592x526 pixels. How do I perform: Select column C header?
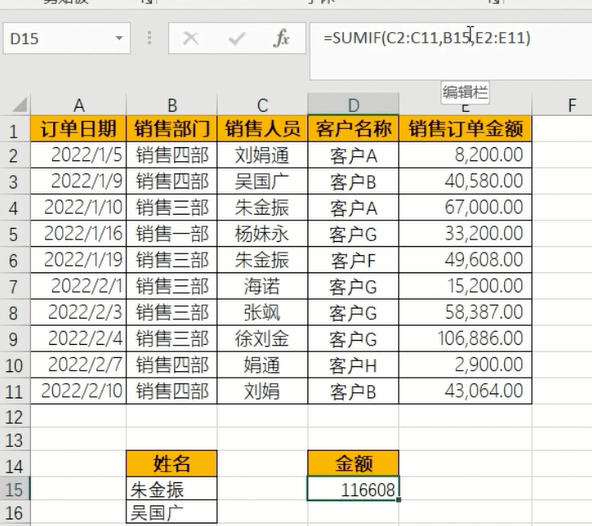point(262,105)
